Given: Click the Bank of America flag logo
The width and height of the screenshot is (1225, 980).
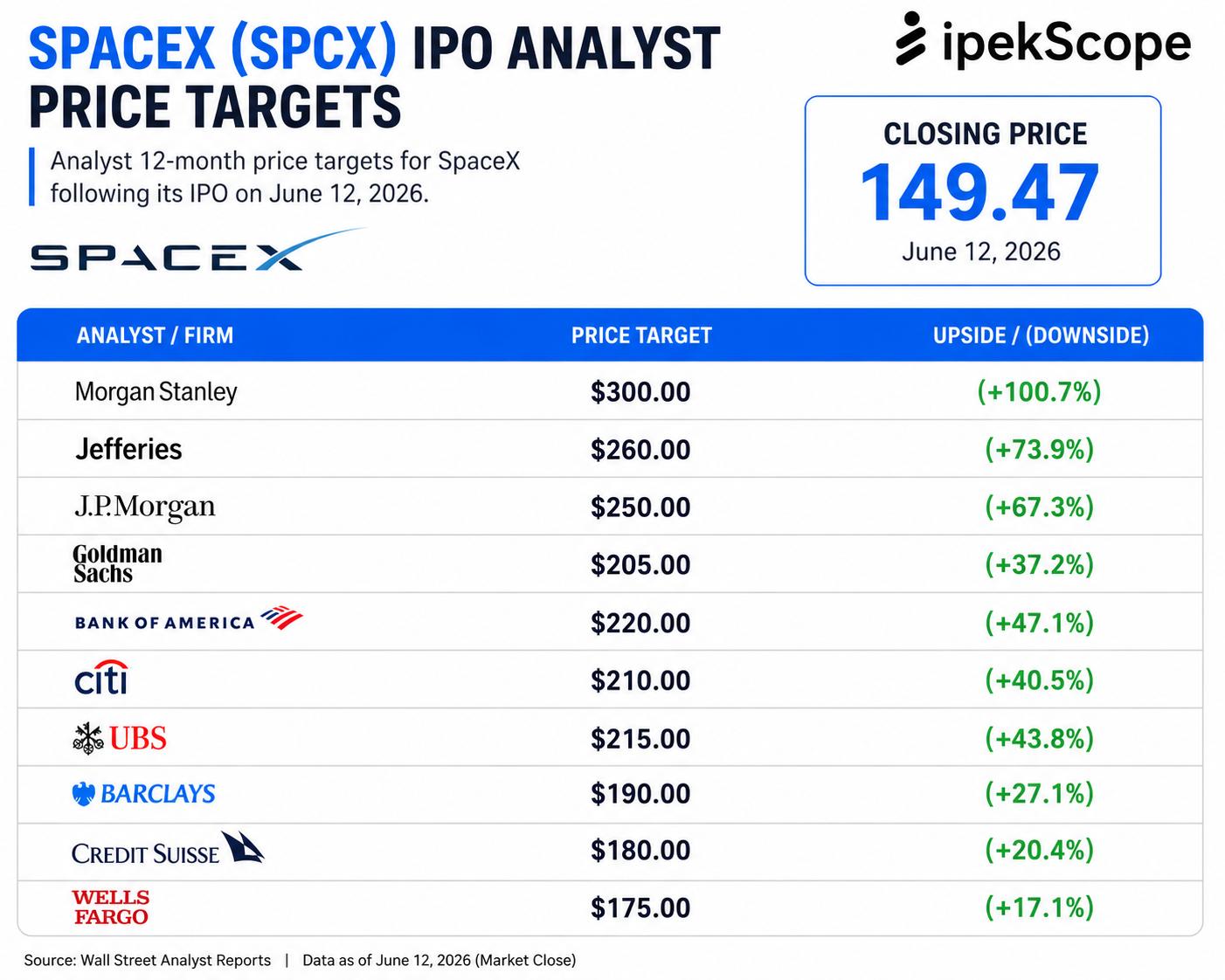Looking at the screenshot, I should coord(281,618).
